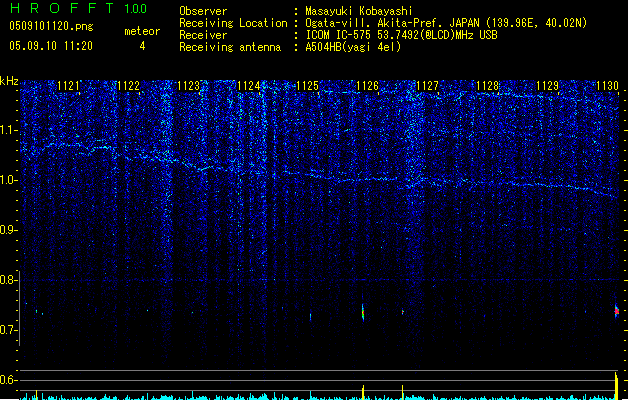
Task: Click the 1125 time marker
Action: [x=307, y=86]
